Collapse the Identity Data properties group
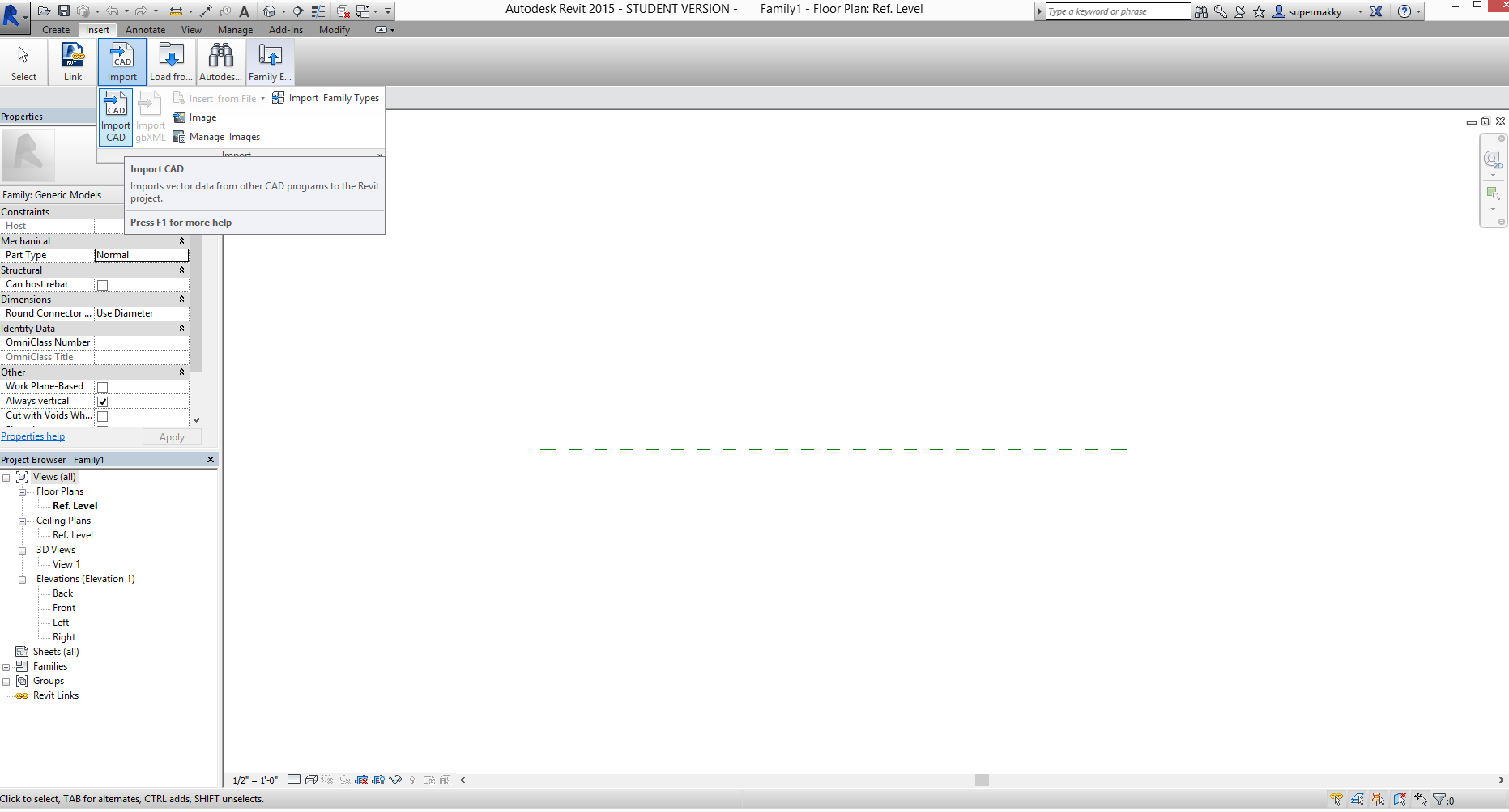The image size is (1509, 812). 181,329
